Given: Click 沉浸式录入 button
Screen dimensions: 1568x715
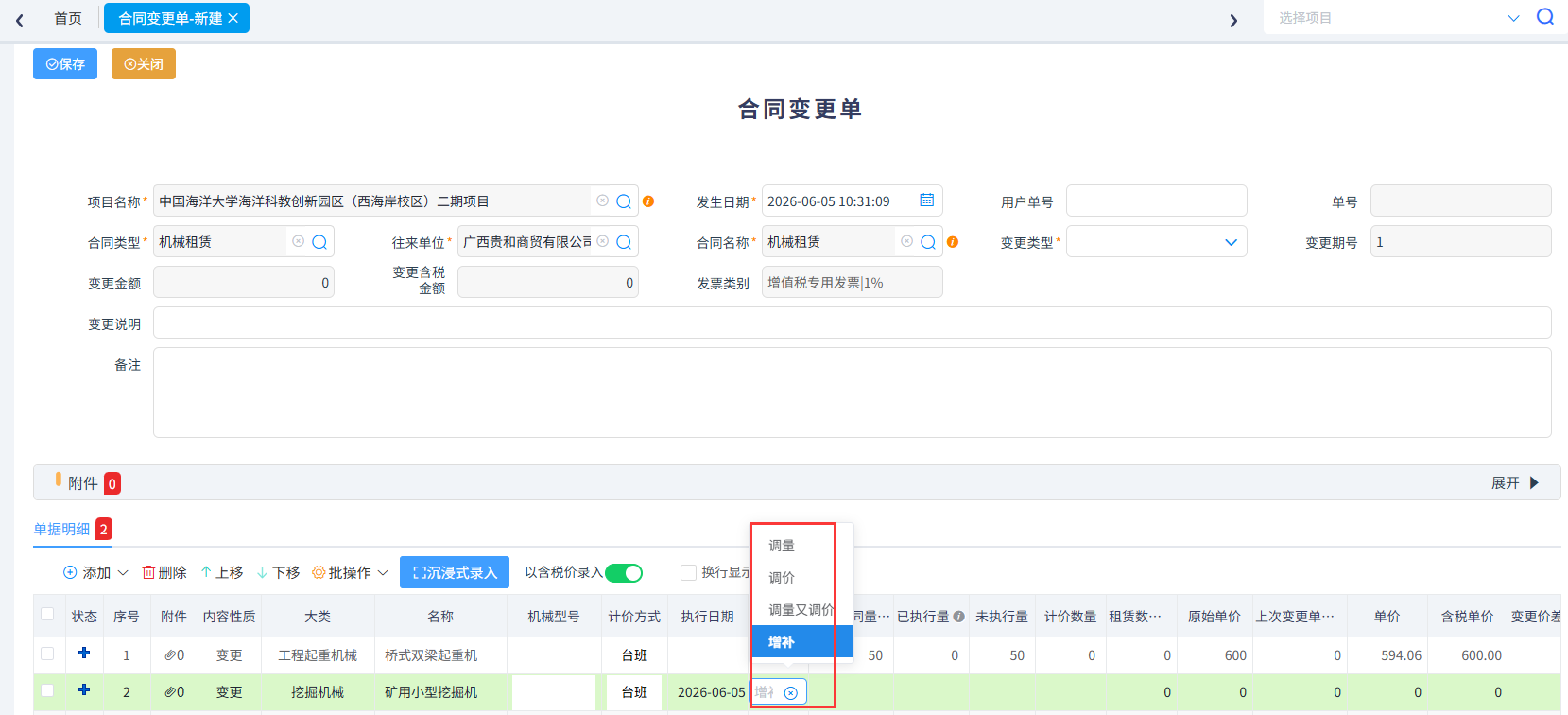Looking at the screenshot, I should (455, 572).
